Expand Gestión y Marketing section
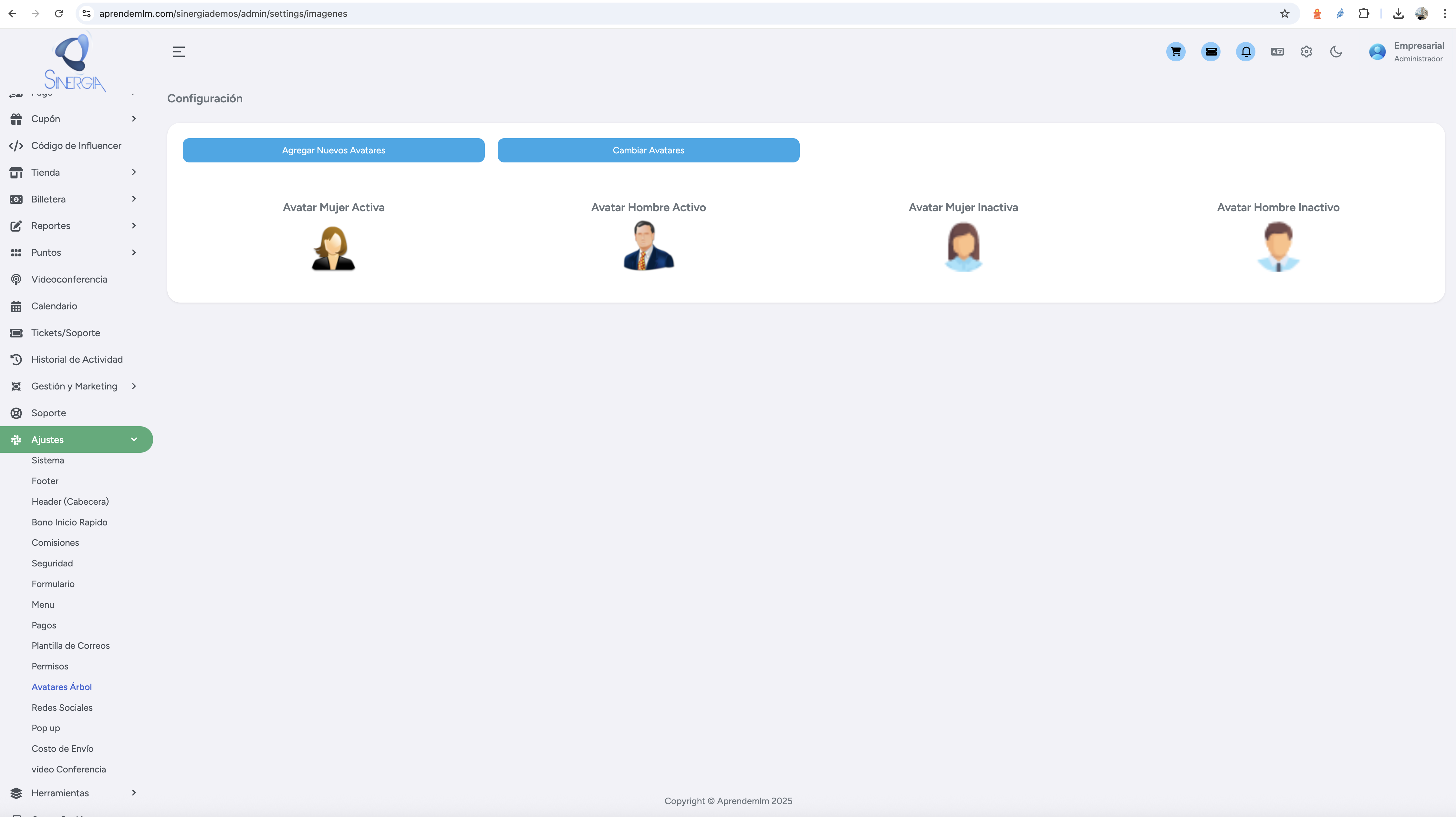The width and height of the screenshot is (1456, 817). pos(74,386)
